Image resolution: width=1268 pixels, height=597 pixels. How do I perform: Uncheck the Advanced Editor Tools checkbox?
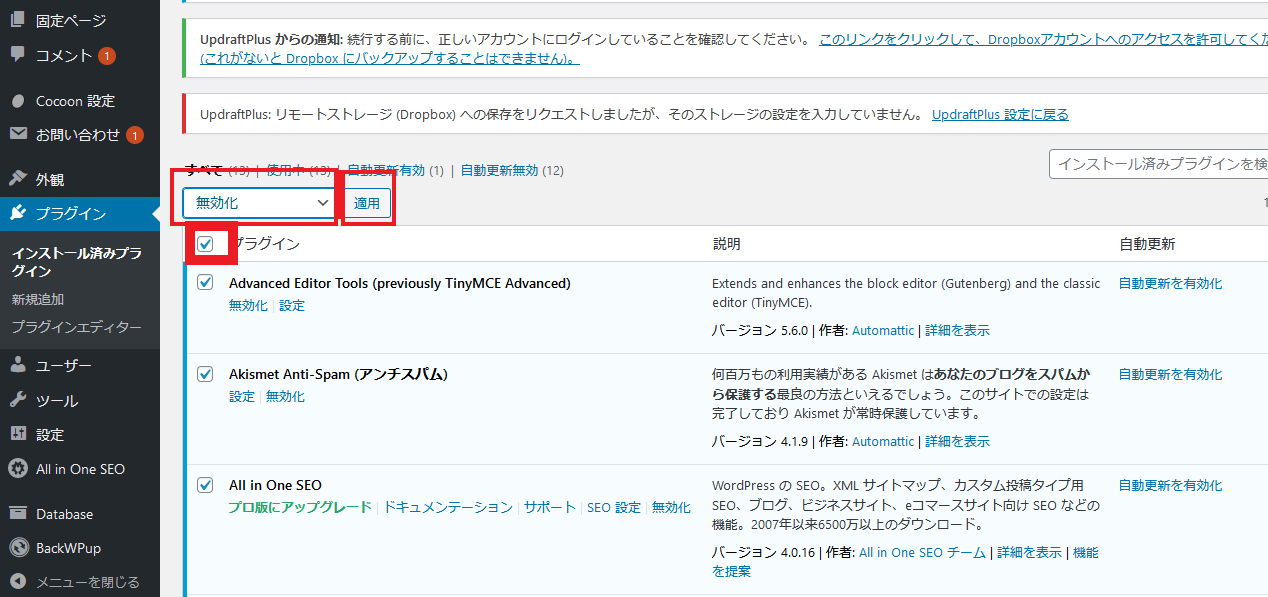pos(205,283)
